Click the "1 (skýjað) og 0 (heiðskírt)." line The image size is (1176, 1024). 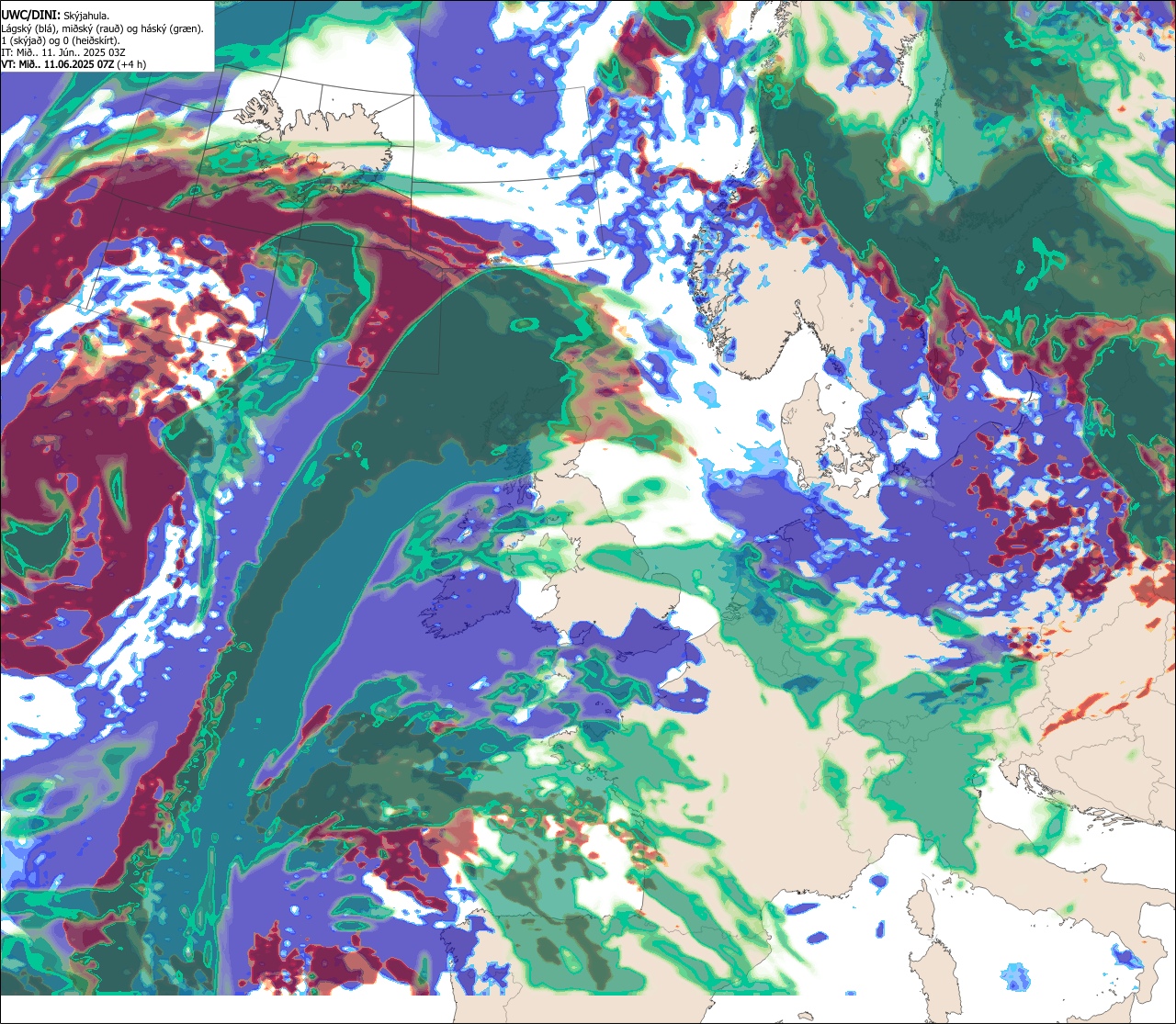(61, 40)
